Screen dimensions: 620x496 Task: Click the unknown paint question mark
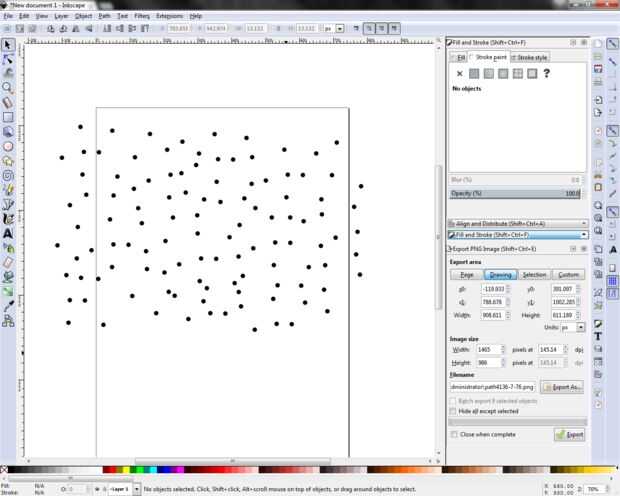tap(546, 74)
